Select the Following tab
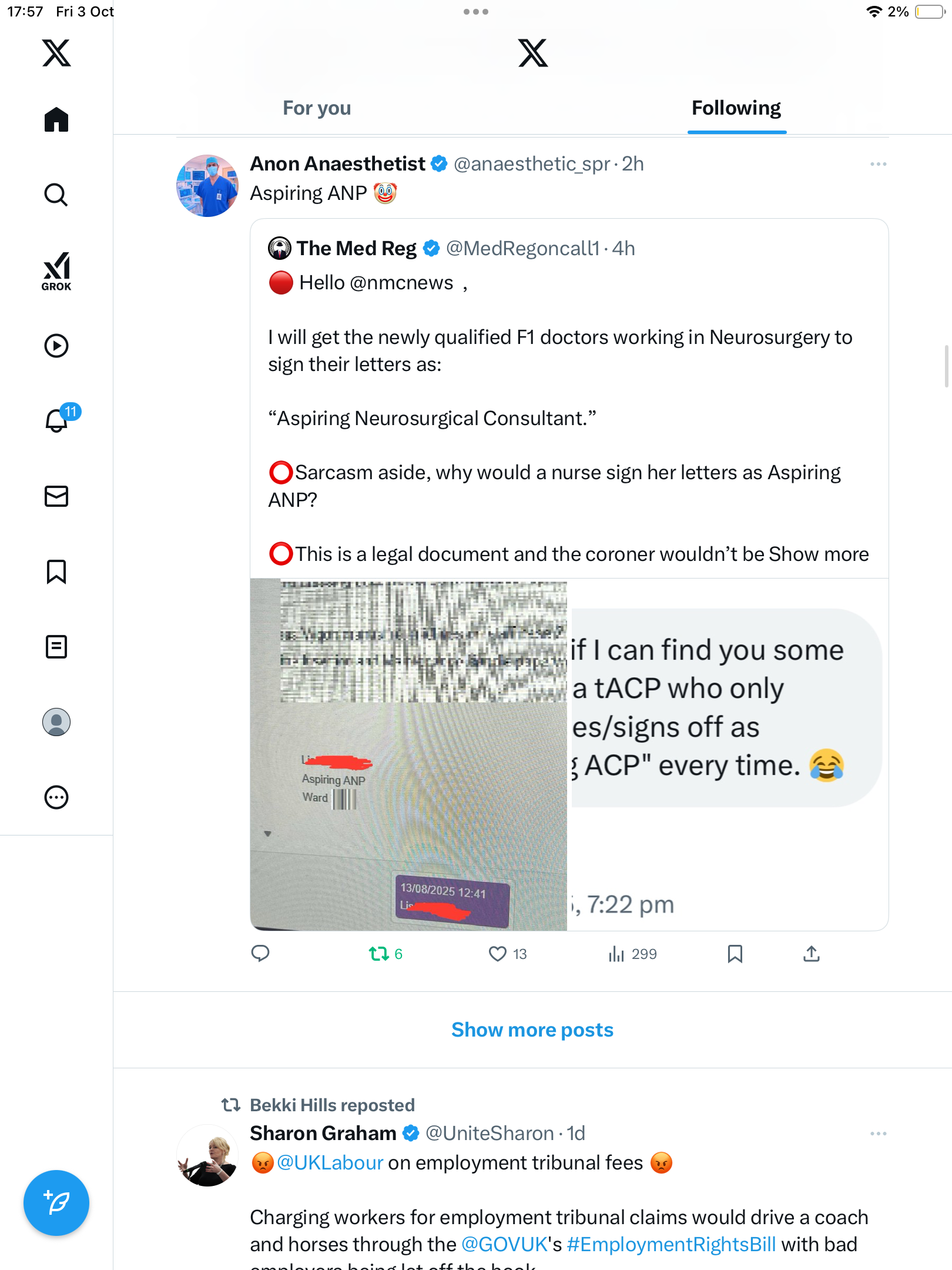952x1270 pixels. pyautogui.click(x=736, y=108)
